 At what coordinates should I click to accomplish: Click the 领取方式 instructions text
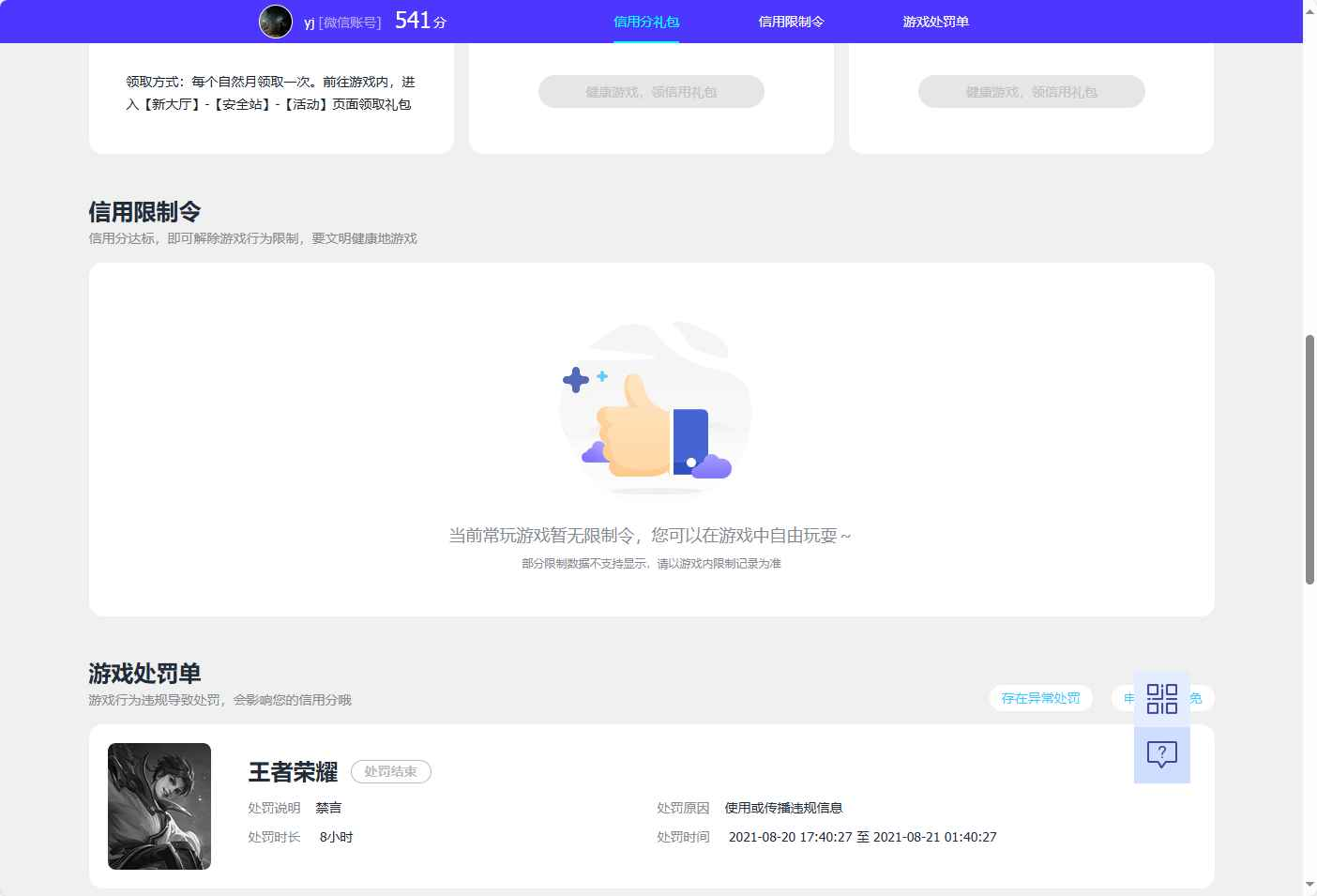pos(270,93)
